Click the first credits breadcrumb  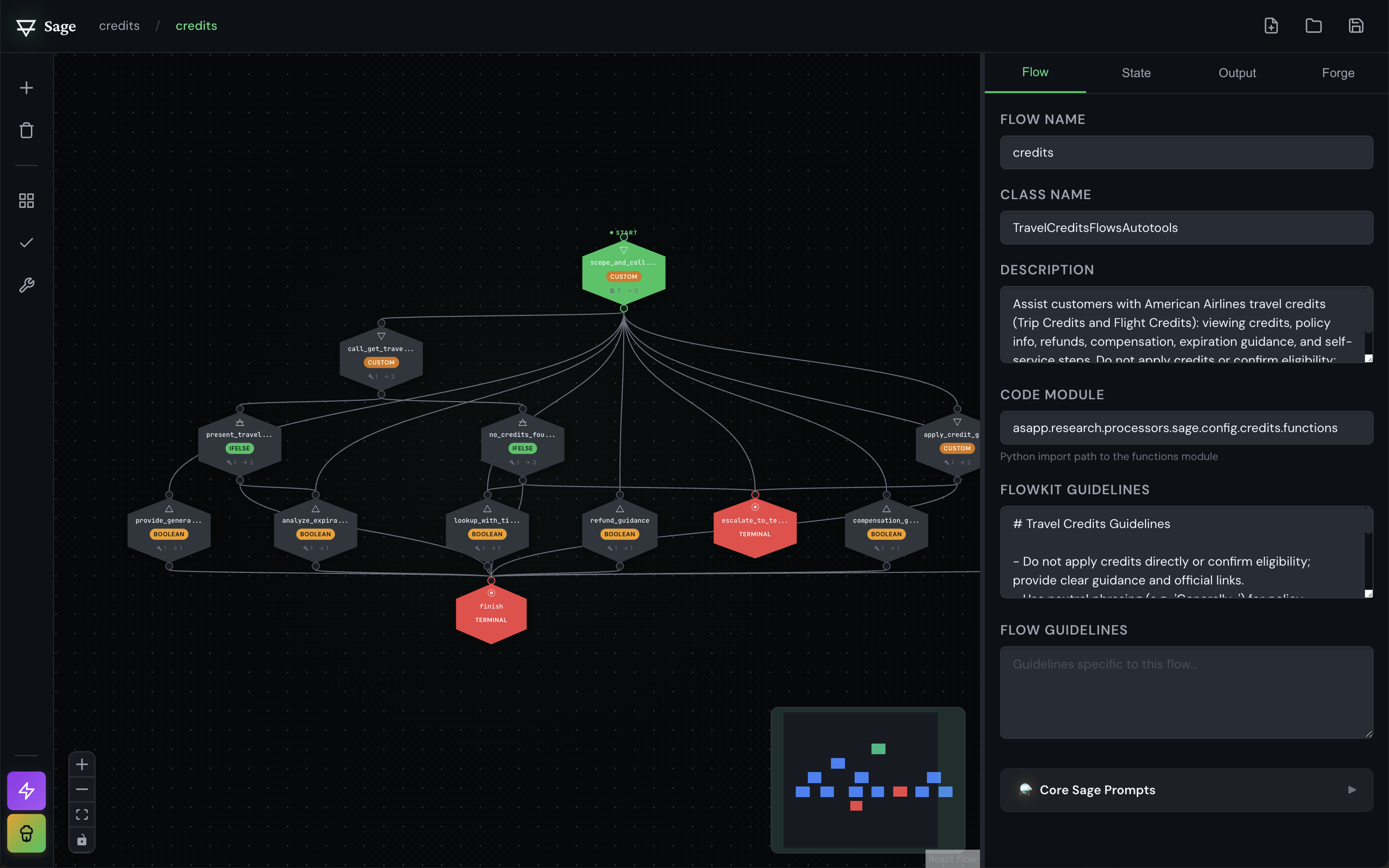120,26
